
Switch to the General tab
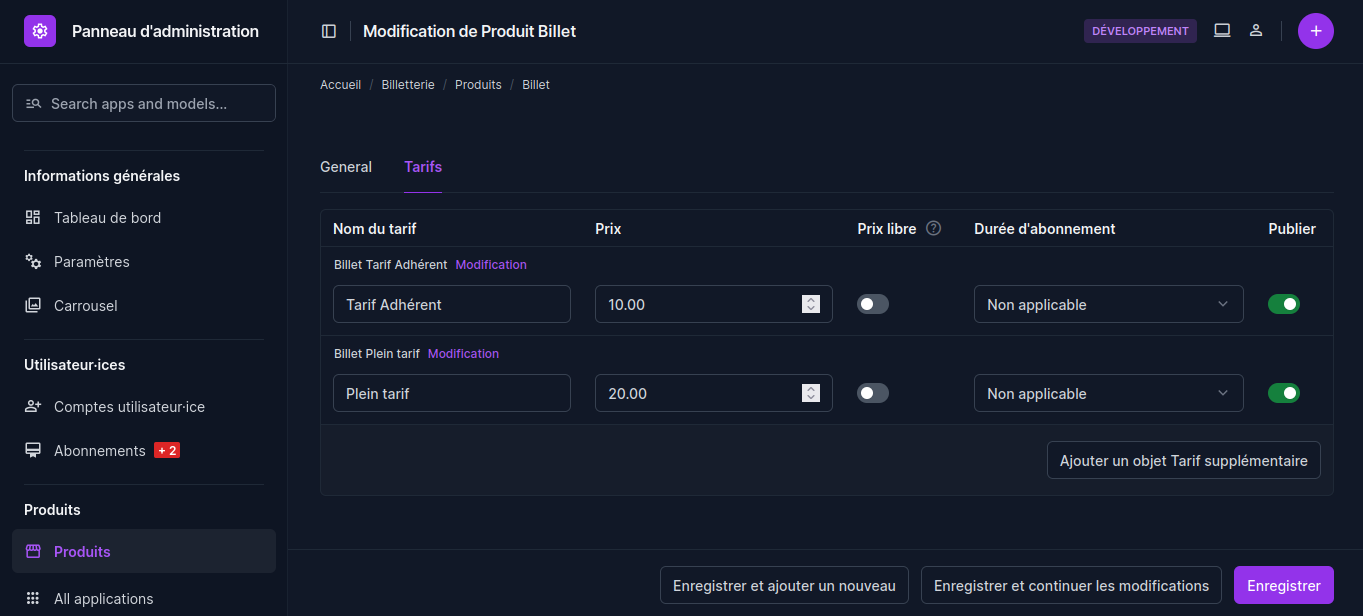346,167
